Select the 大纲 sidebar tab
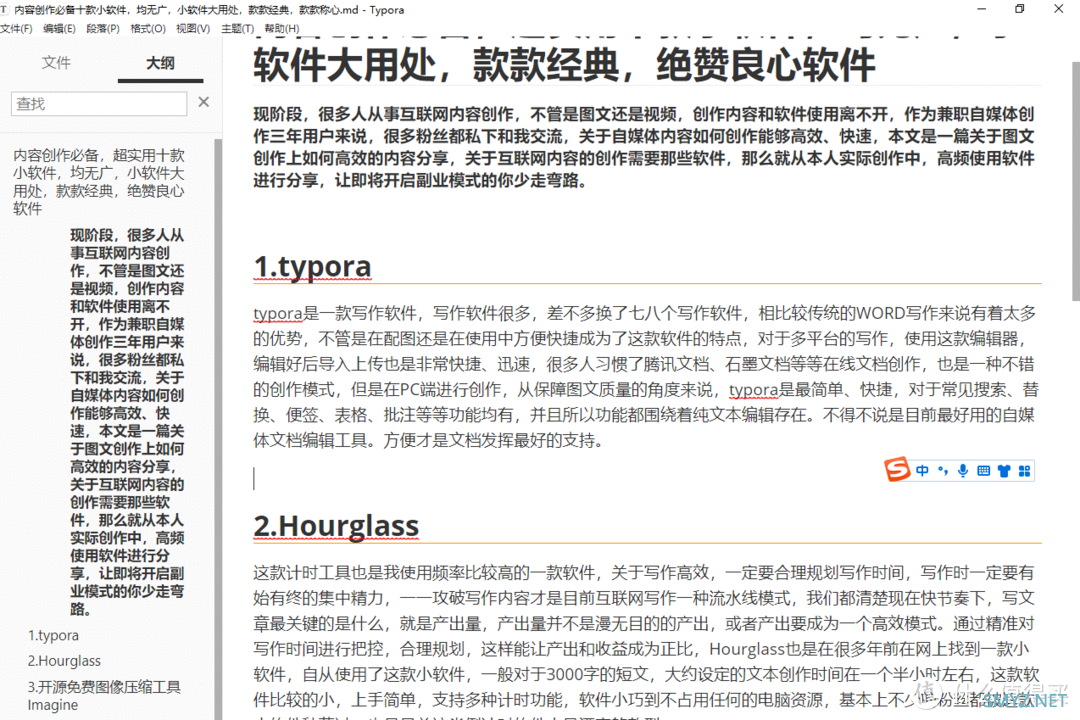 click(160, 63)
